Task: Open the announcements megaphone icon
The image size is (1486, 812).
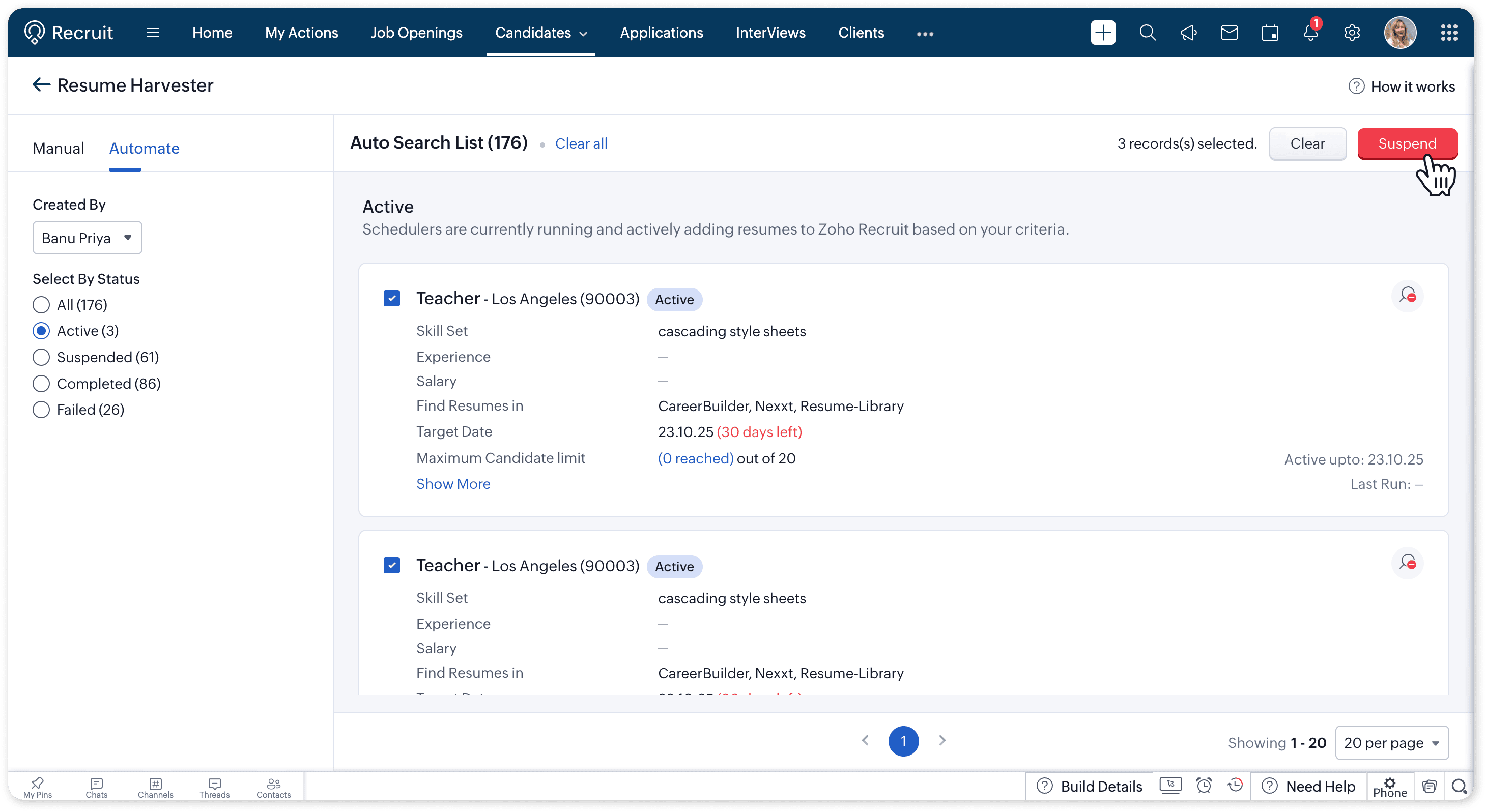Action: click(1188, 33)
